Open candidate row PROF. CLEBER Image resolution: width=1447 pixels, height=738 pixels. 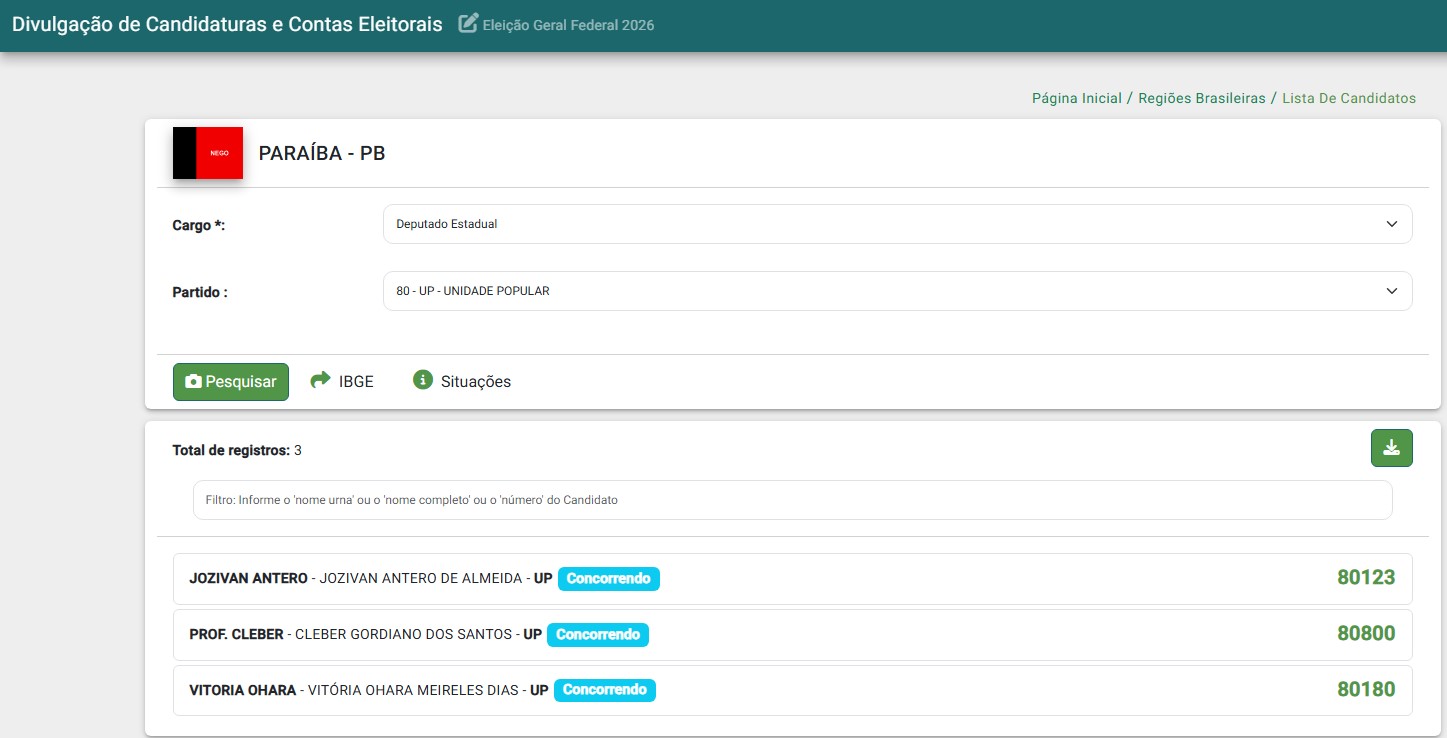click(x=792, y=635)
